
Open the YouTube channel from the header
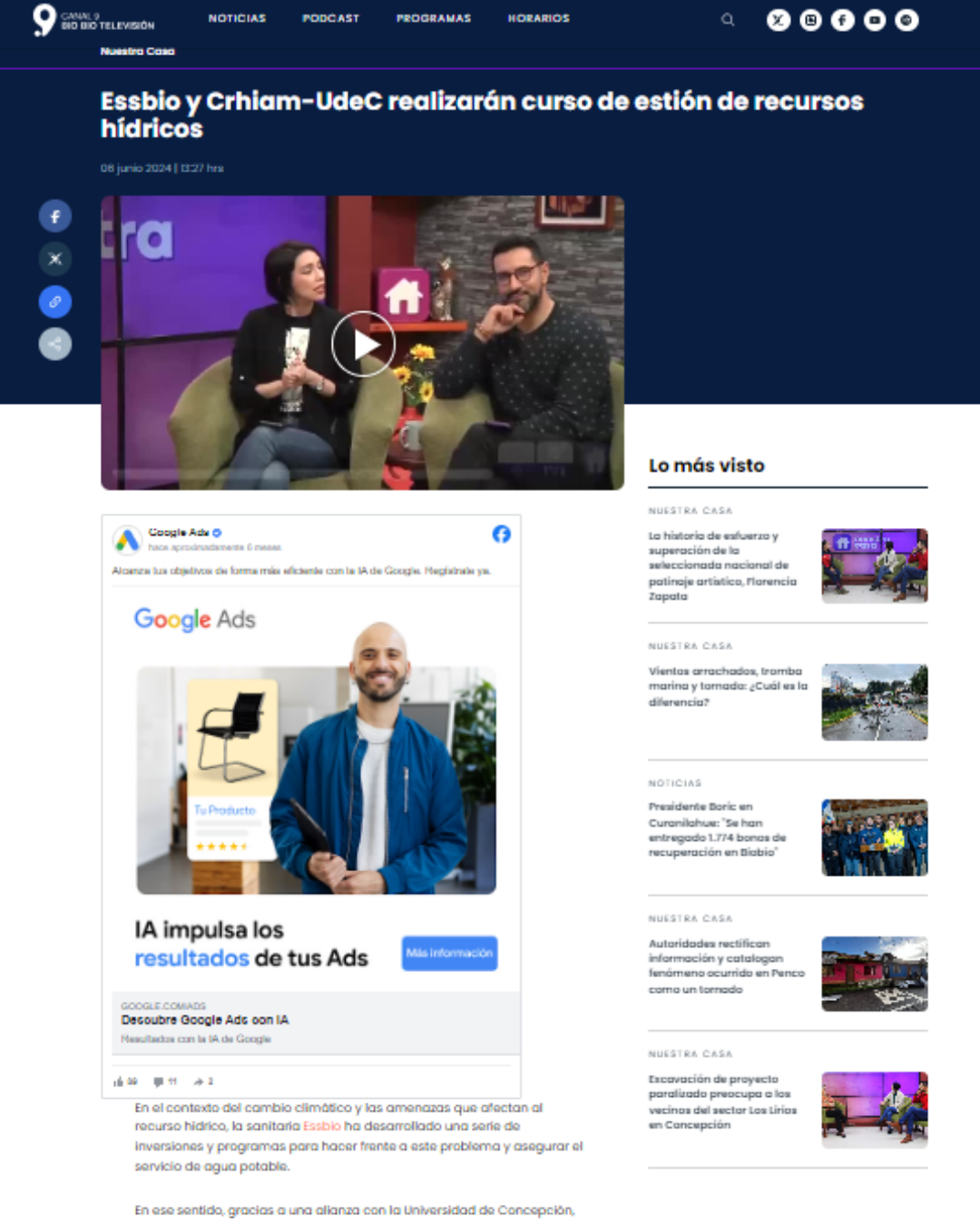[x=875, y=20]
